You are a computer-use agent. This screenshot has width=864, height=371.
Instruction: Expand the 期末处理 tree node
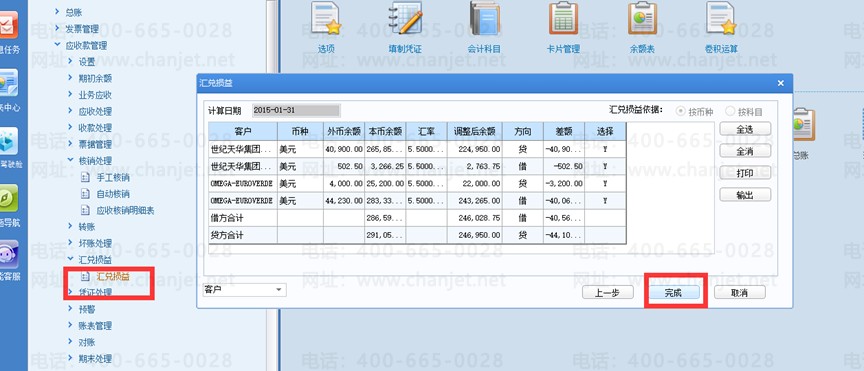pyautogui.click(x=71, y=358)
